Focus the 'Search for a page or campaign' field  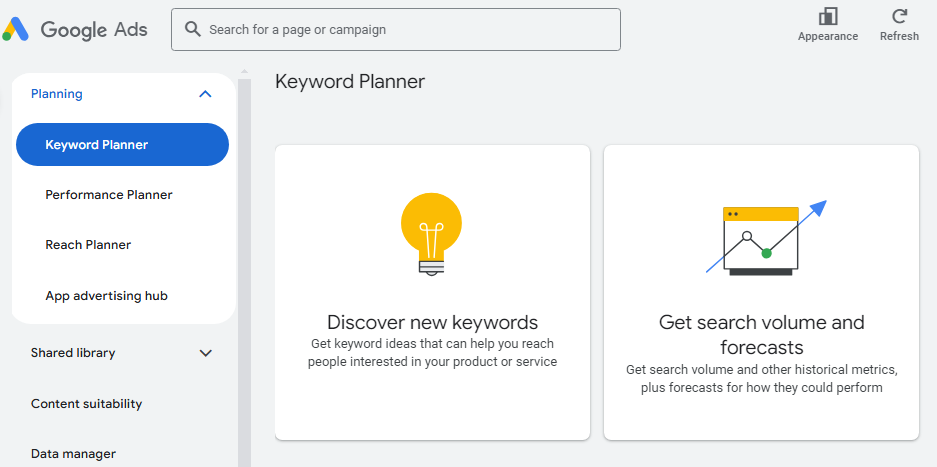[396, 29]
